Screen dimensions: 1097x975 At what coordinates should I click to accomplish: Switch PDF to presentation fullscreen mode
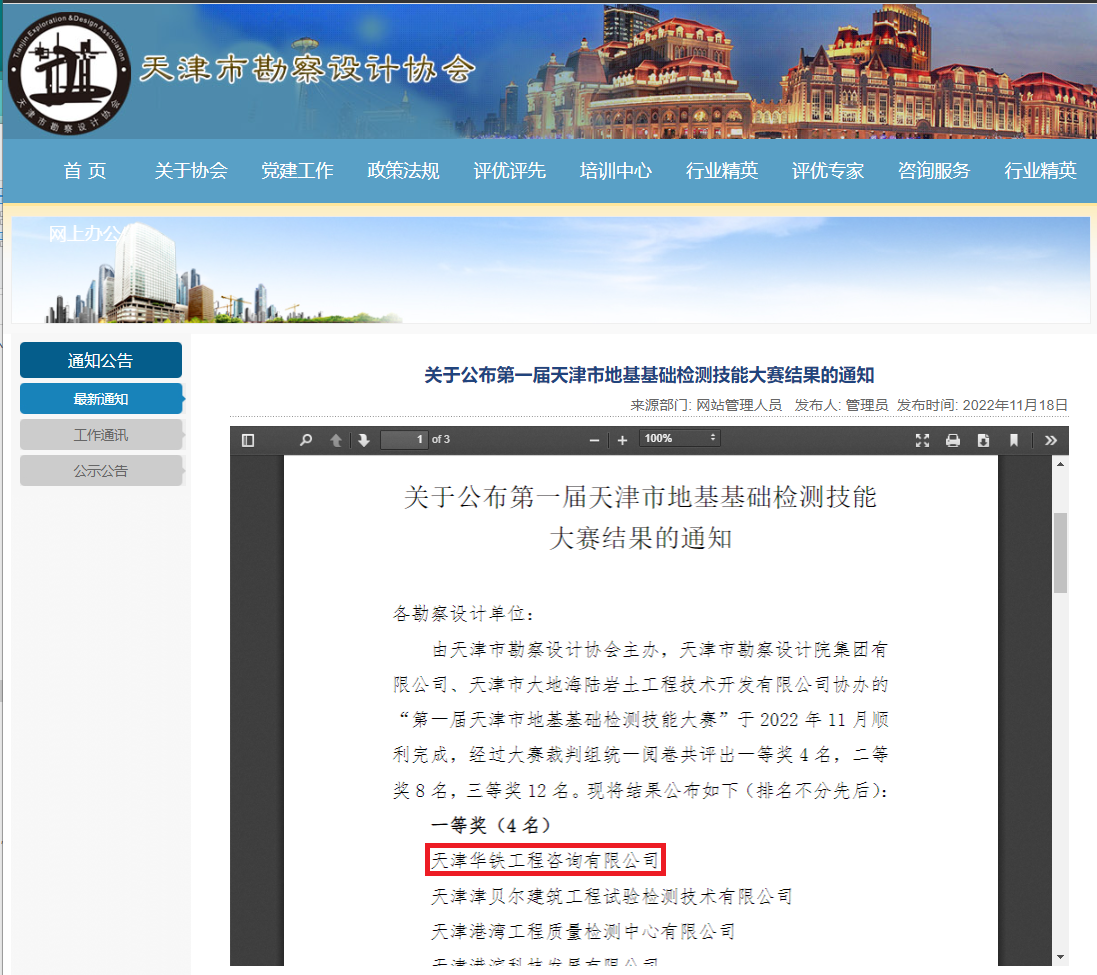(923, 440)
